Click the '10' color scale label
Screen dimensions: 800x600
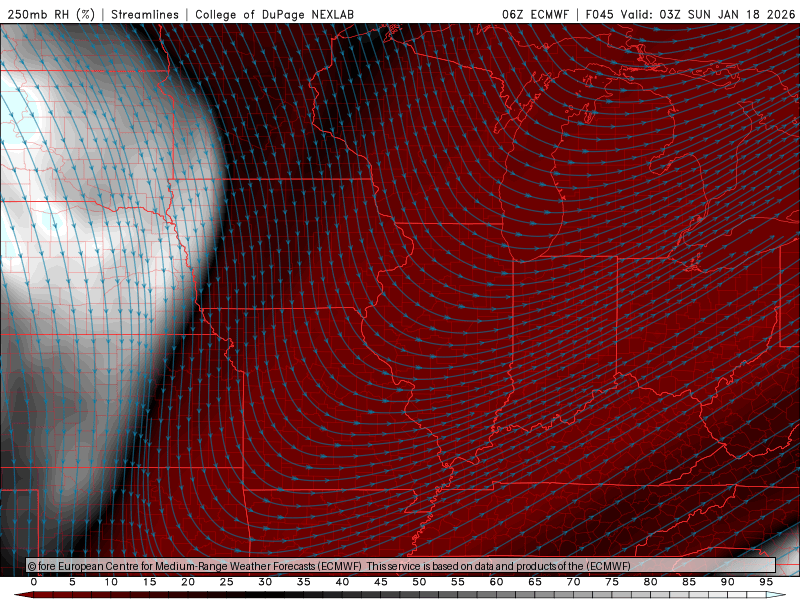111,582
